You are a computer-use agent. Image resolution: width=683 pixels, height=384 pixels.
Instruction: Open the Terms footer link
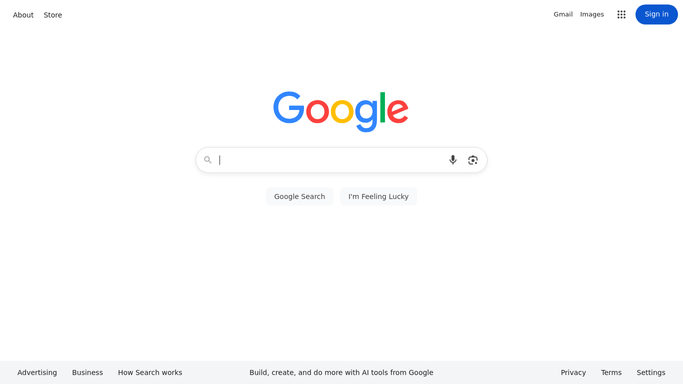tap(611, 372)
